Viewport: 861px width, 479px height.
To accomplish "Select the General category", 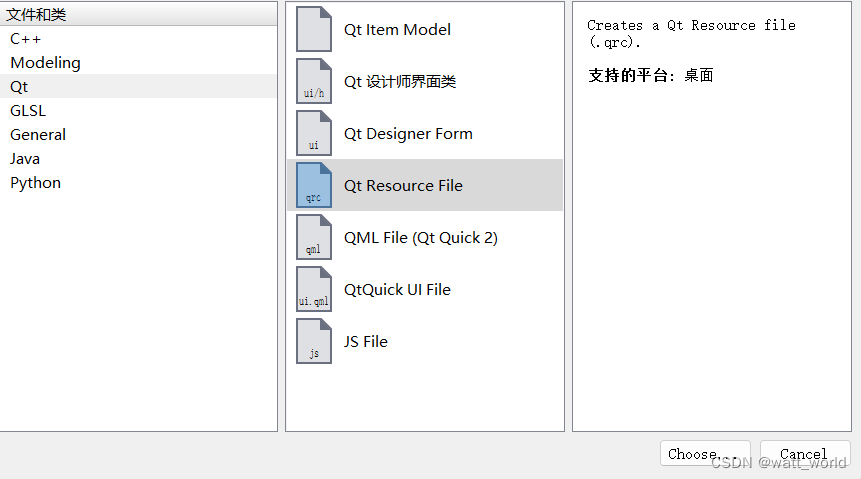I will [x=138, y=135].
